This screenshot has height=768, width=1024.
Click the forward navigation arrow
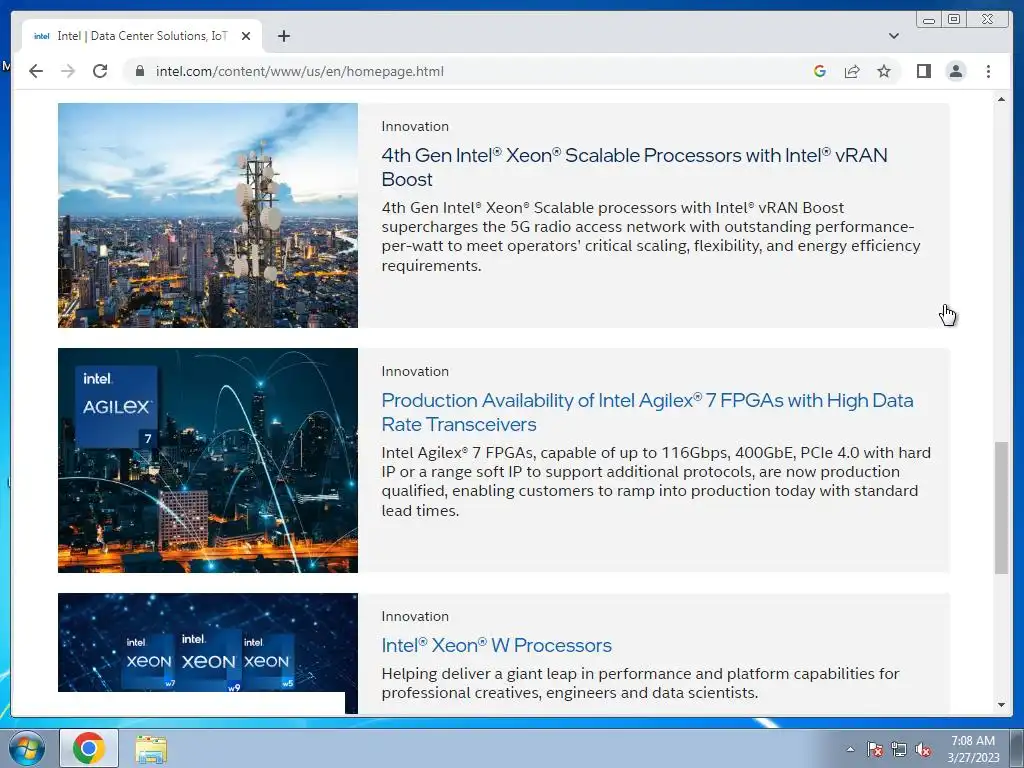coord(68,71)
